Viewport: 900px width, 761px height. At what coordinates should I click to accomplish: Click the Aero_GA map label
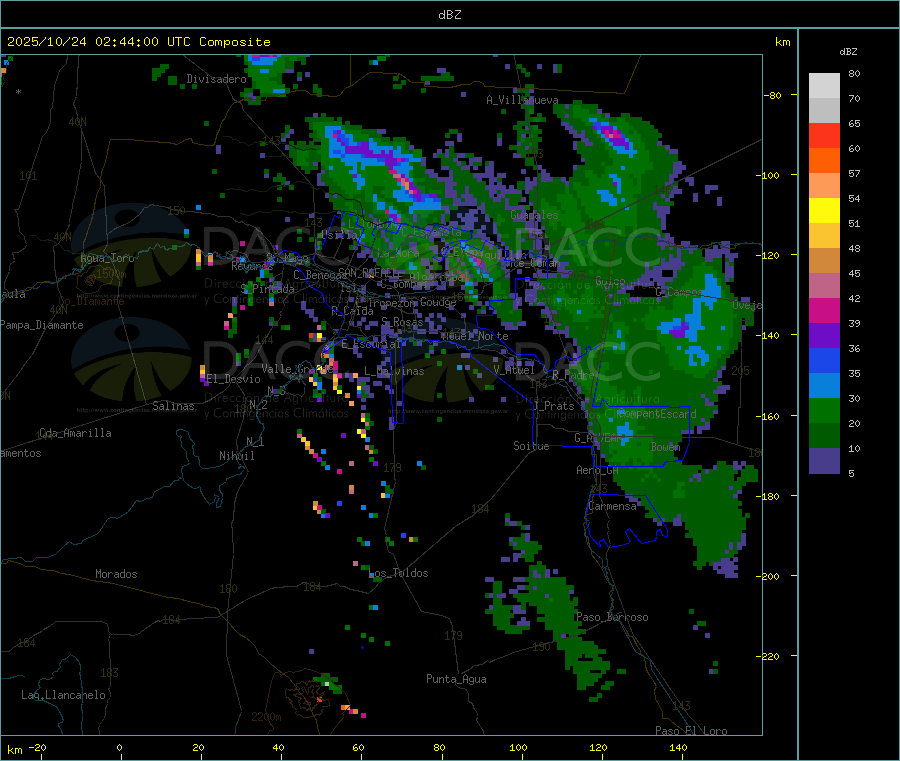[598, 470]
